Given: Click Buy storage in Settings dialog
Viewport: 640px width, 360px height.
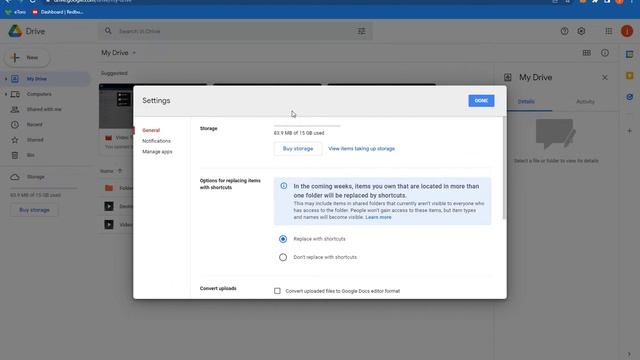Looking at the screenshot, I should [x=298, y=149].
